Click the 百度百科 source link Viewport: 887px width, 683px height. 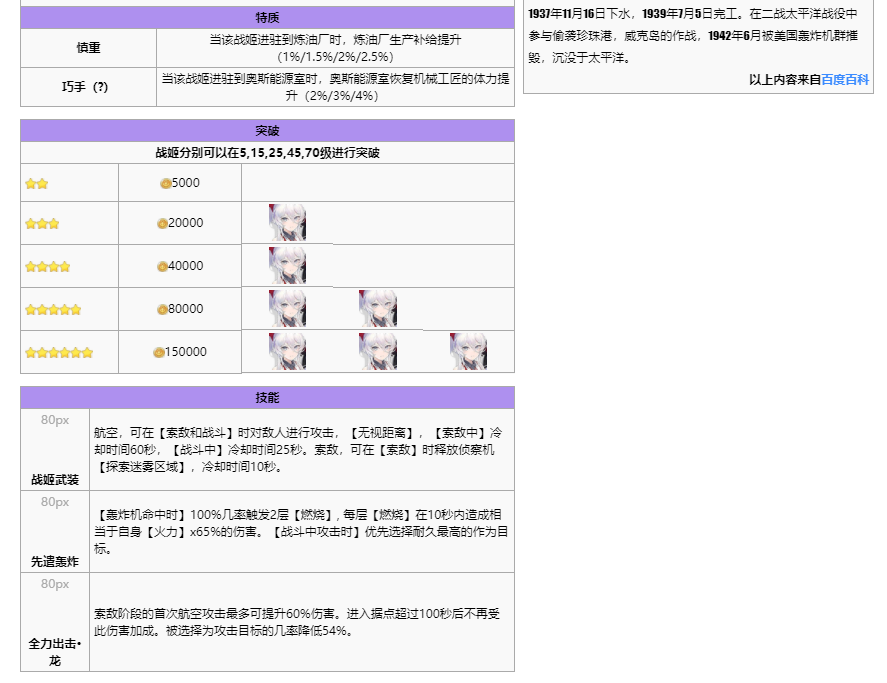(x=845, y=79)
